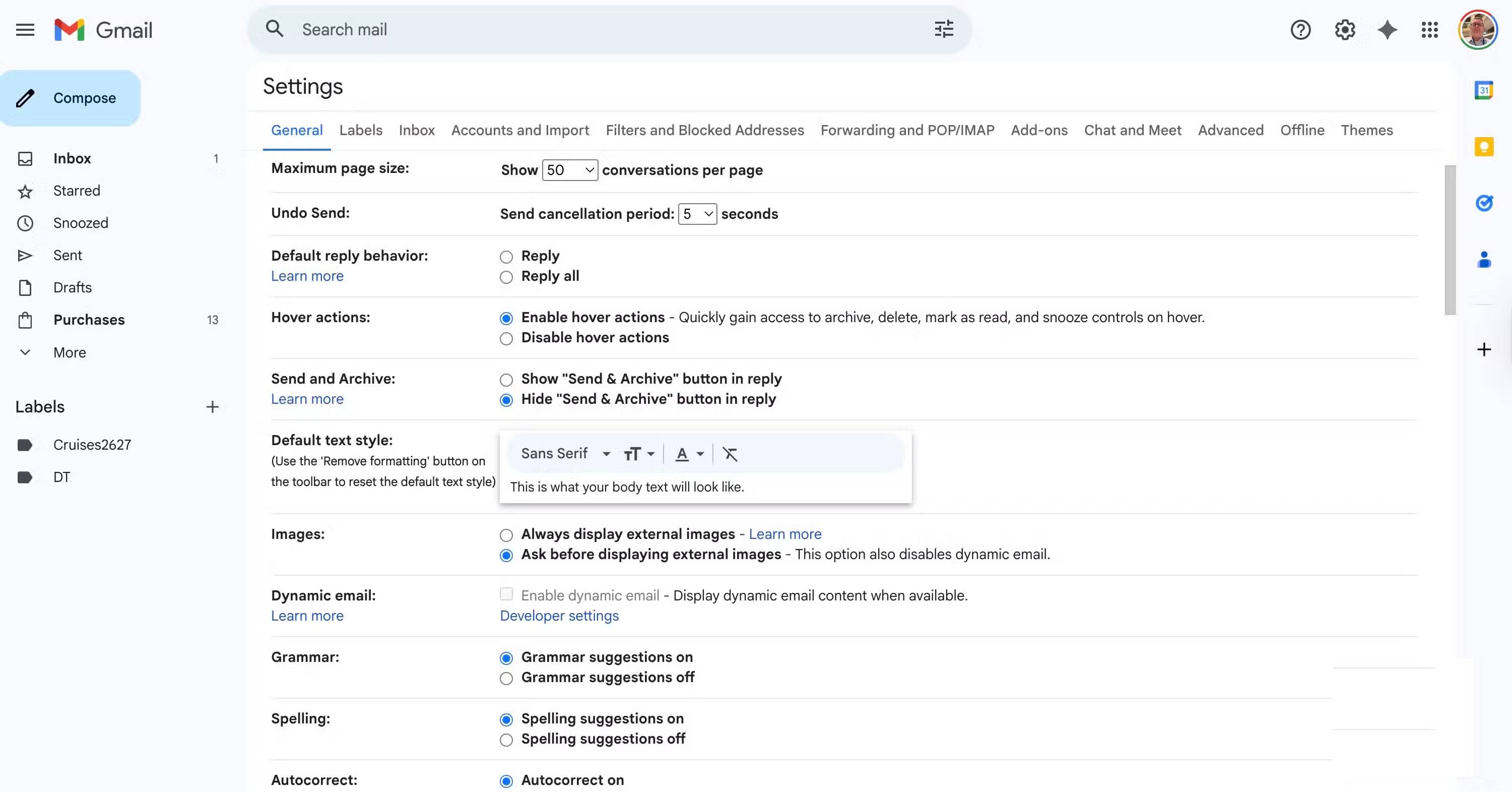This screenshot has height=792, width=1512.
Task: Open the conversations per page dropdown
Action: click(x=569, y=170)
